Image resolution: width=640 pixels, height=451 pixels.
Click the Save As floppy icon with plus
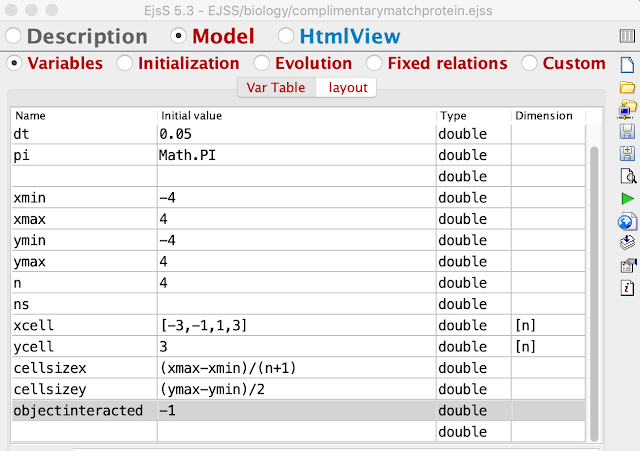(627, 154)
